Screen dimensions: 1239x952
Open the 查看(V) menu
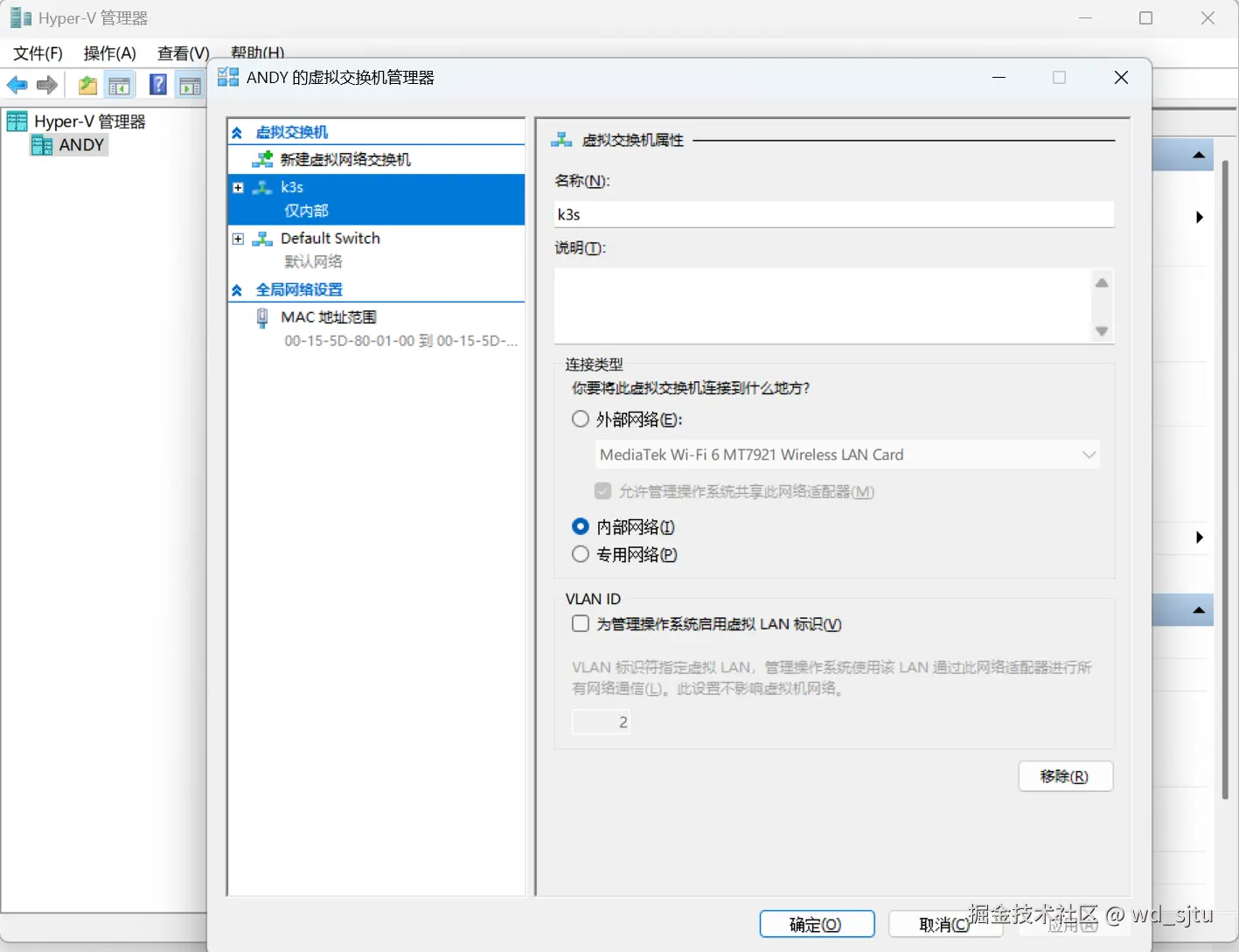[183, 53]
